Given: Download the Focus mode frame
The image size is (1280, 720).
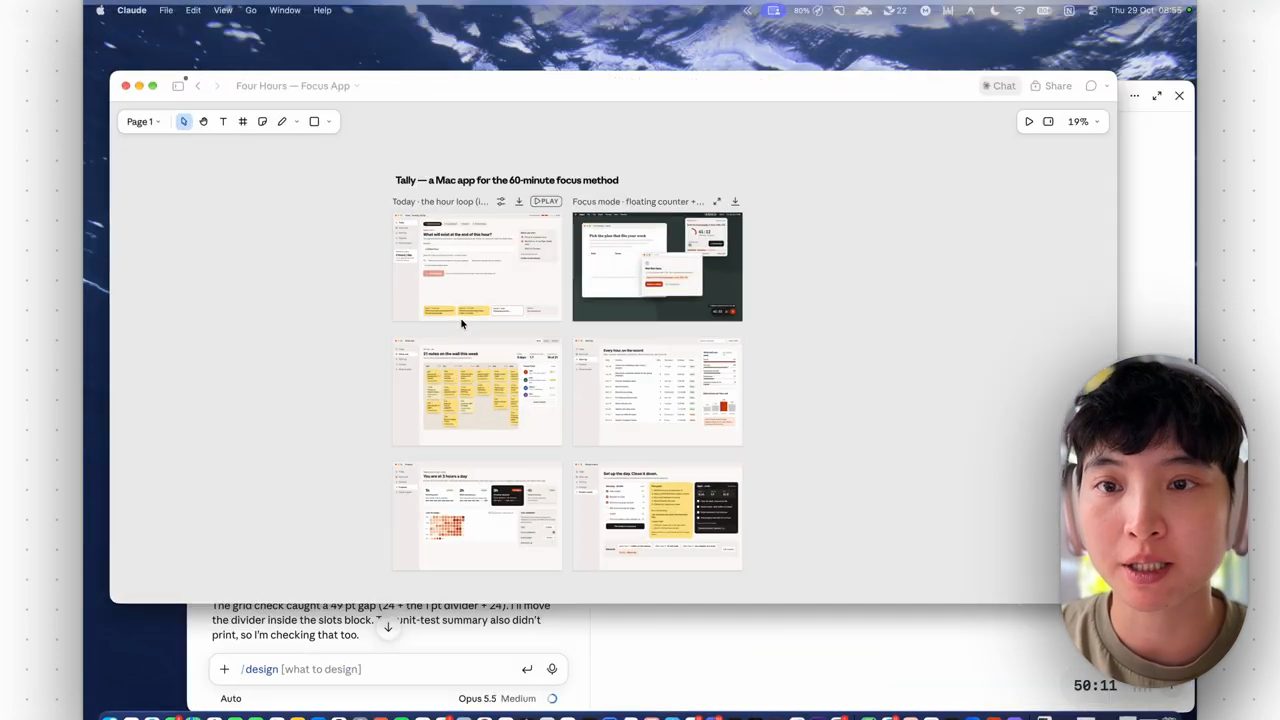Looking at the screenshot, I should 735,202.
